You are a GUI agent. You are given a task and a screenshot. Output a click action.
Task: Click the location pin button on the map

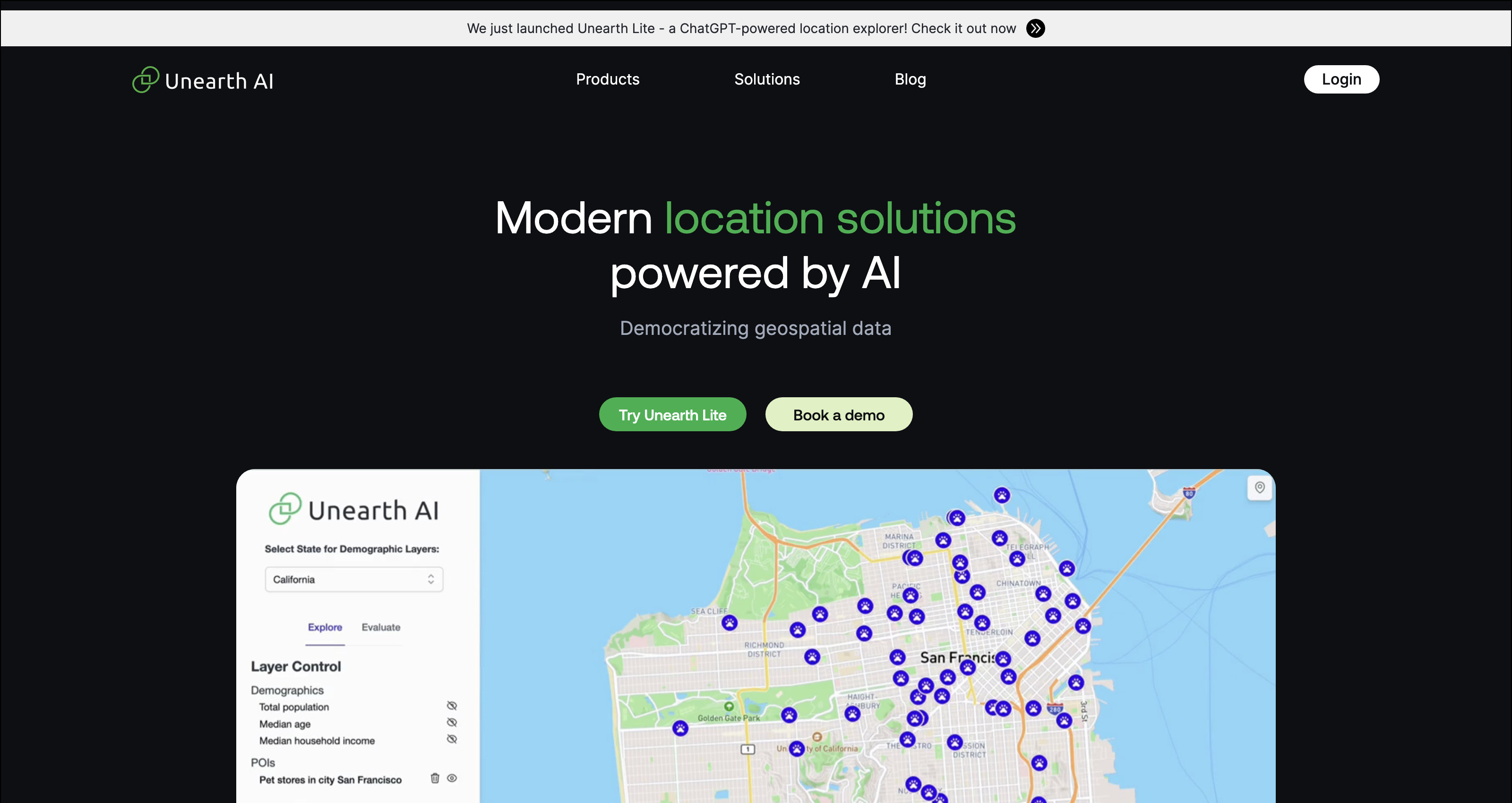point(1260,488)
